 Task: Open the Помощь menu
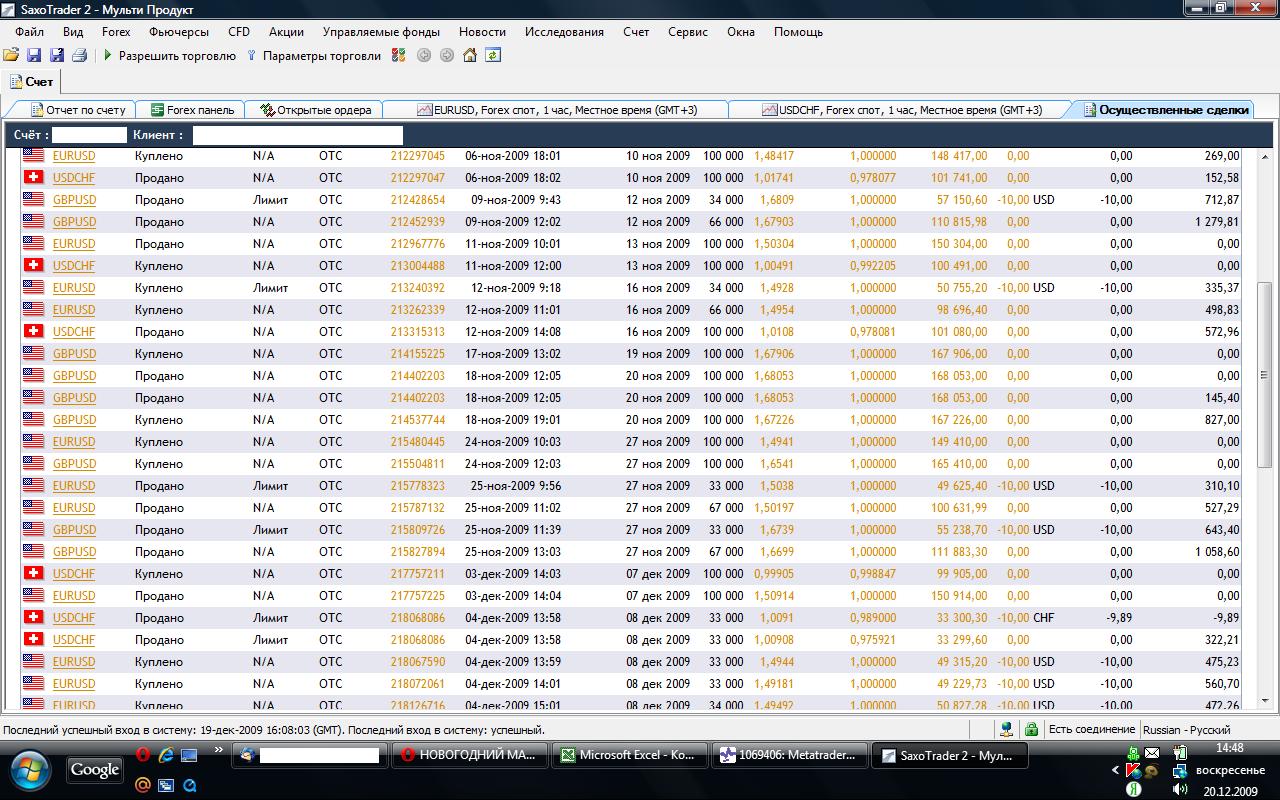click(x=798, y=32)
